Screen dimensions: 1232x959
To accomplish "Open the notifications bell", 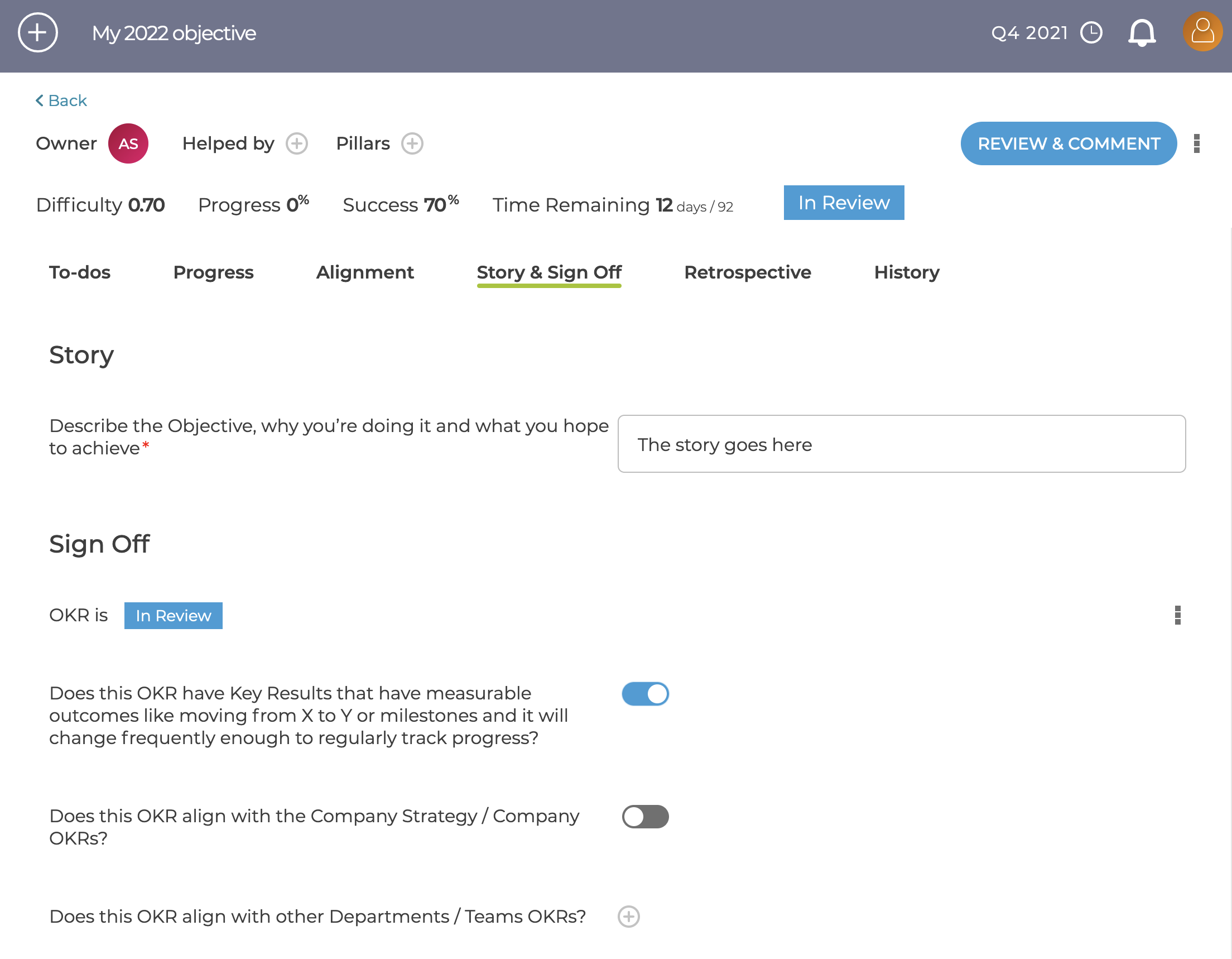I will coord(1142,33).
